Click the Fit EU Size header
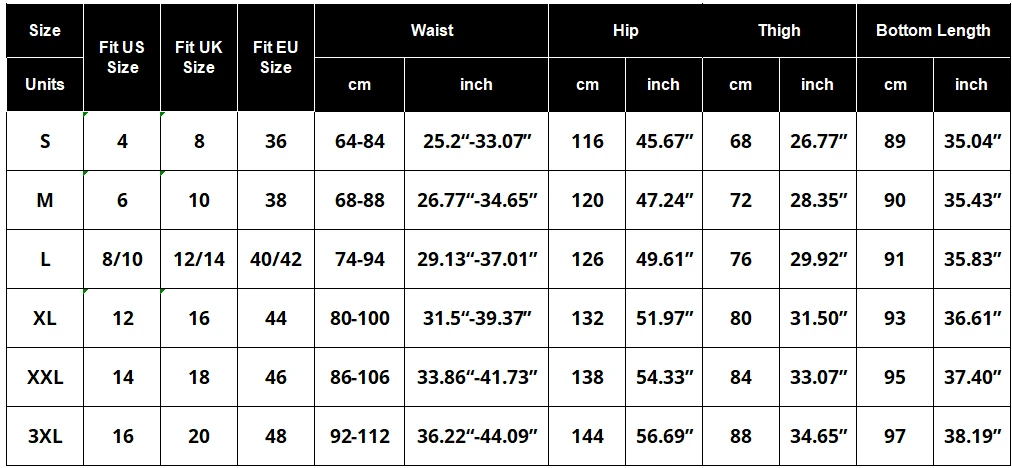The height and width of the screenshot is (468, 1012). click(276, 57)
